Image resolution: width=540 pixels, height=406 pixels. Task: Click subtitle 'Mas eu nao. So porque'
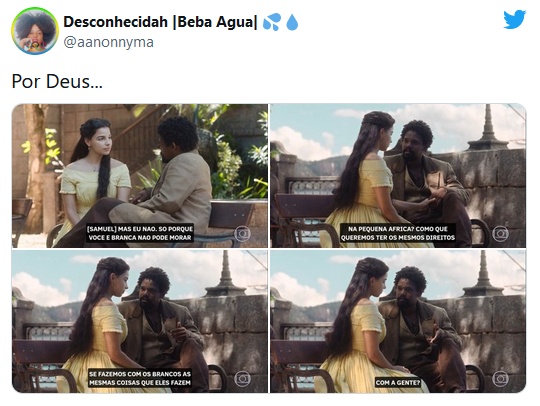140,229
